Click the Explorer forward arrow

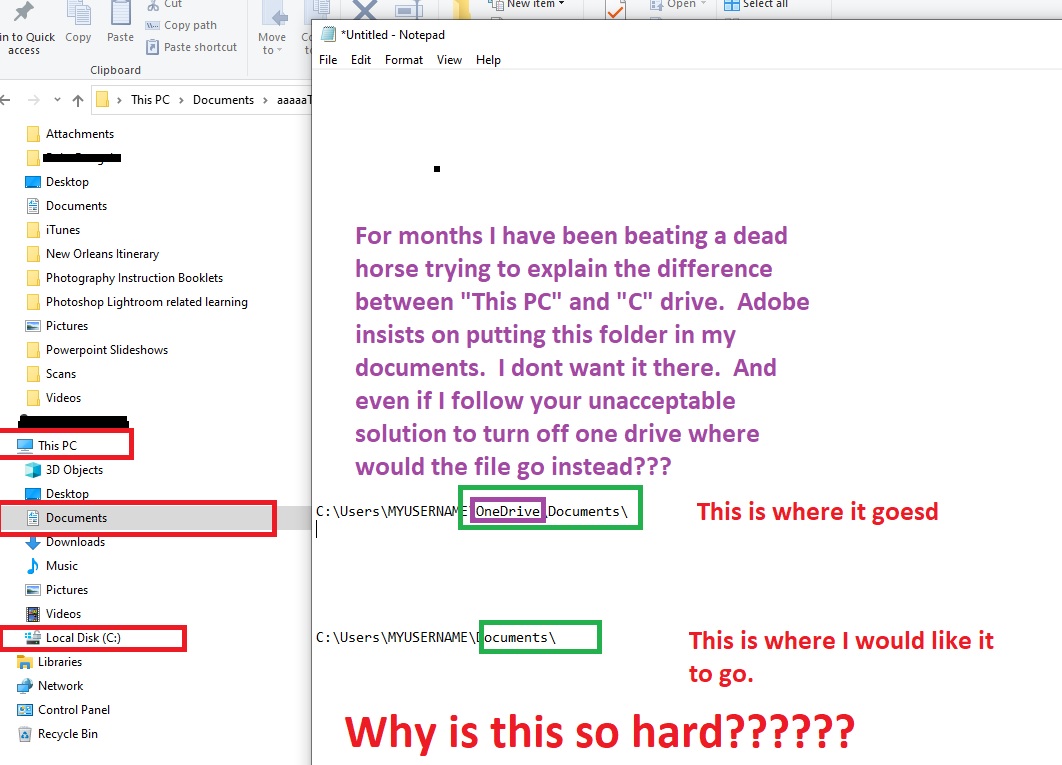[x=33, y=100]
